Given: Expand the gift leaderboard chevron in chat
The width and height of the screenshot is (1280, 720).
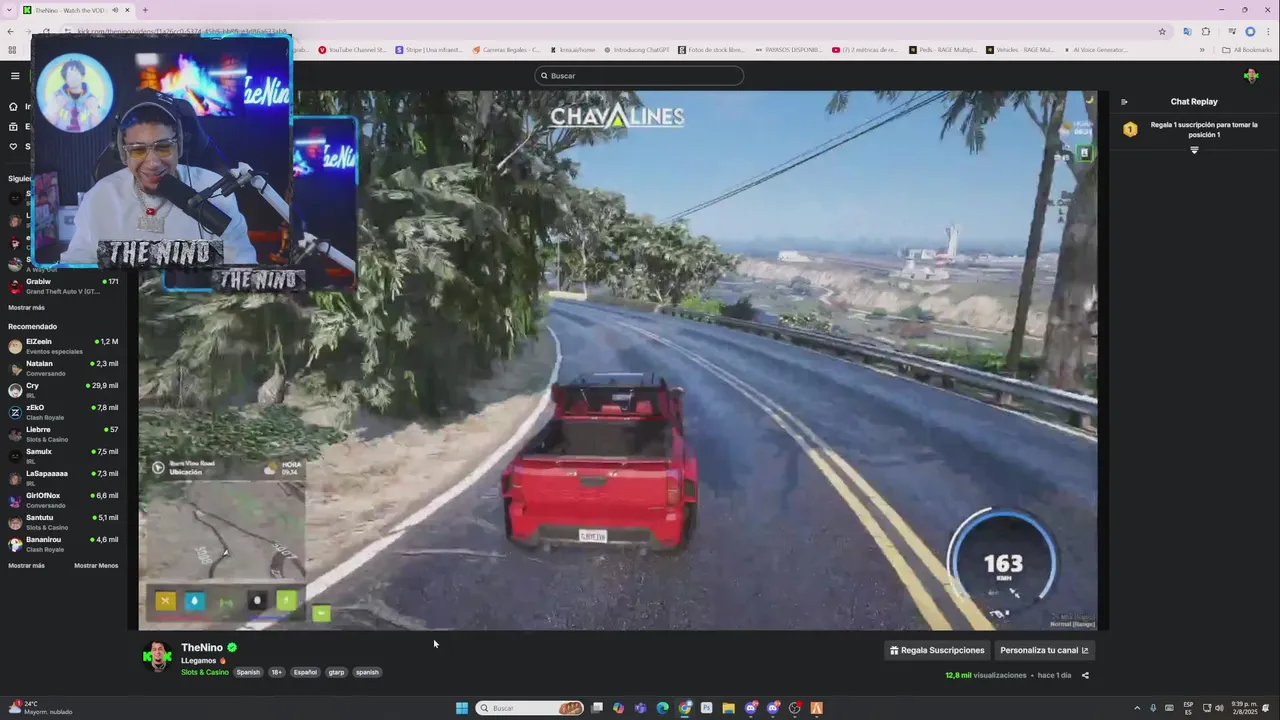Looking at the screenshot, I should pos(1194,150).
